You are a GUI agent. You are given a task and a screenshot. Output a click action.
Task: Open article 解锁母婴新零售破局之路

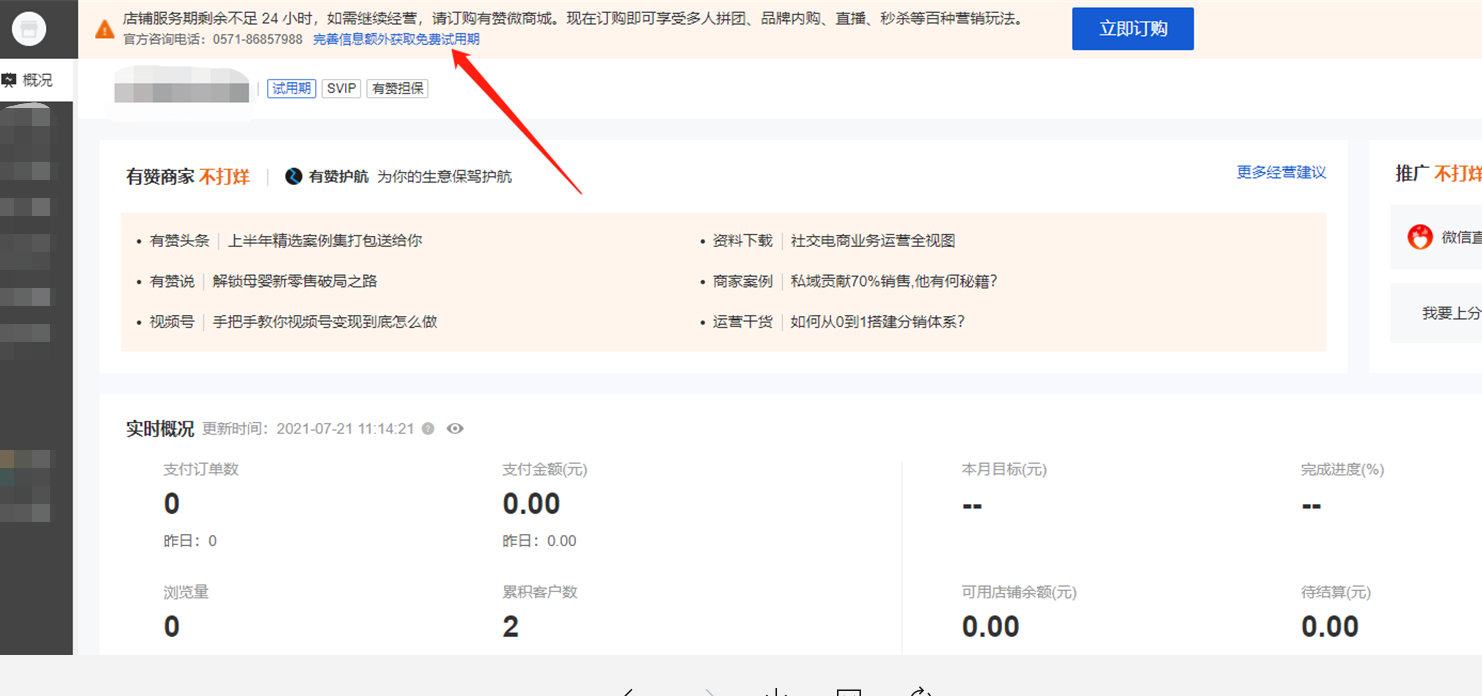[x=295, y=282]
